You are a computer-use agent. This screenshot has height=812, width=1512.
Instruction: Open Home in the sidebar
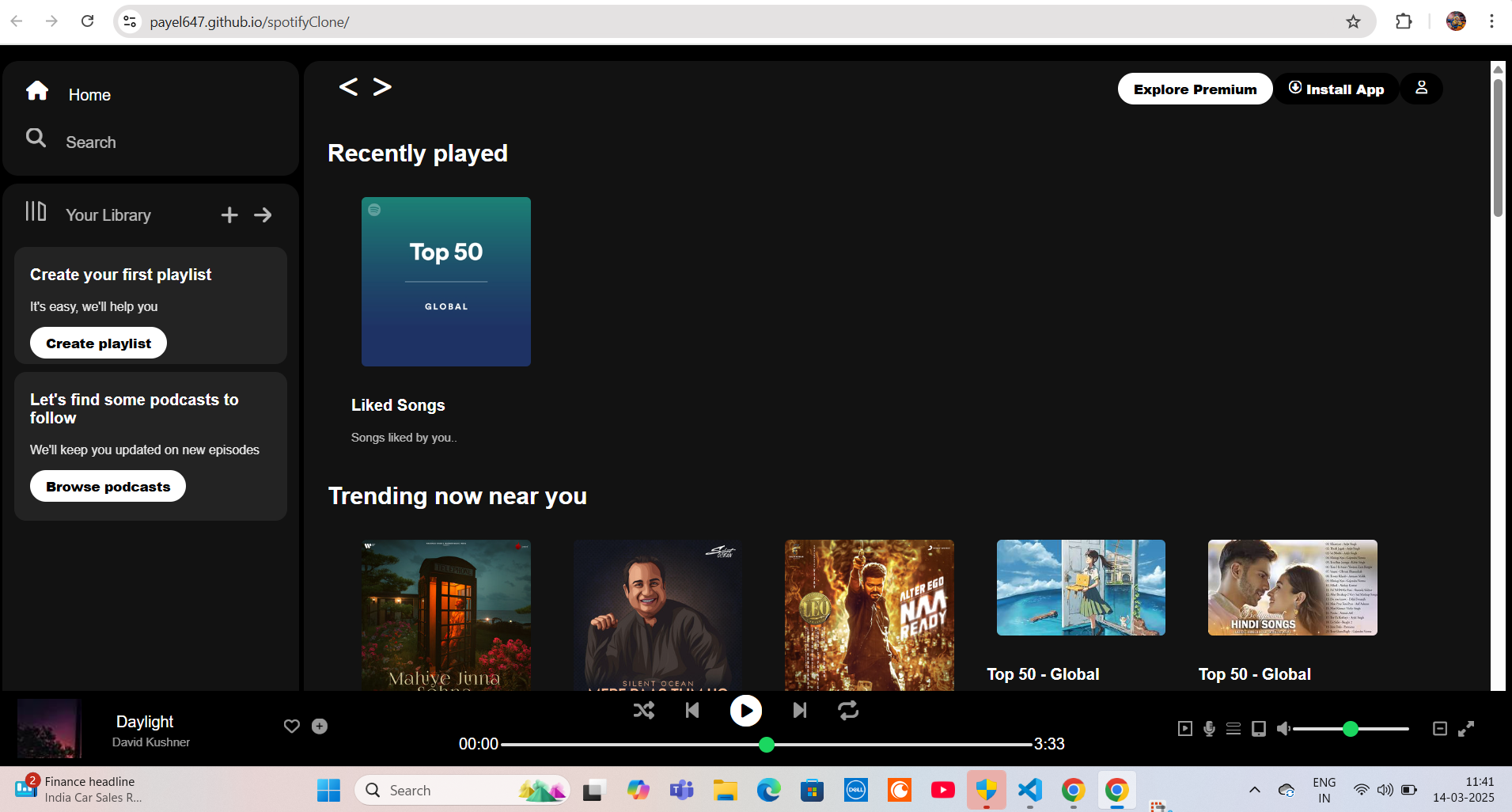[89, 95]
